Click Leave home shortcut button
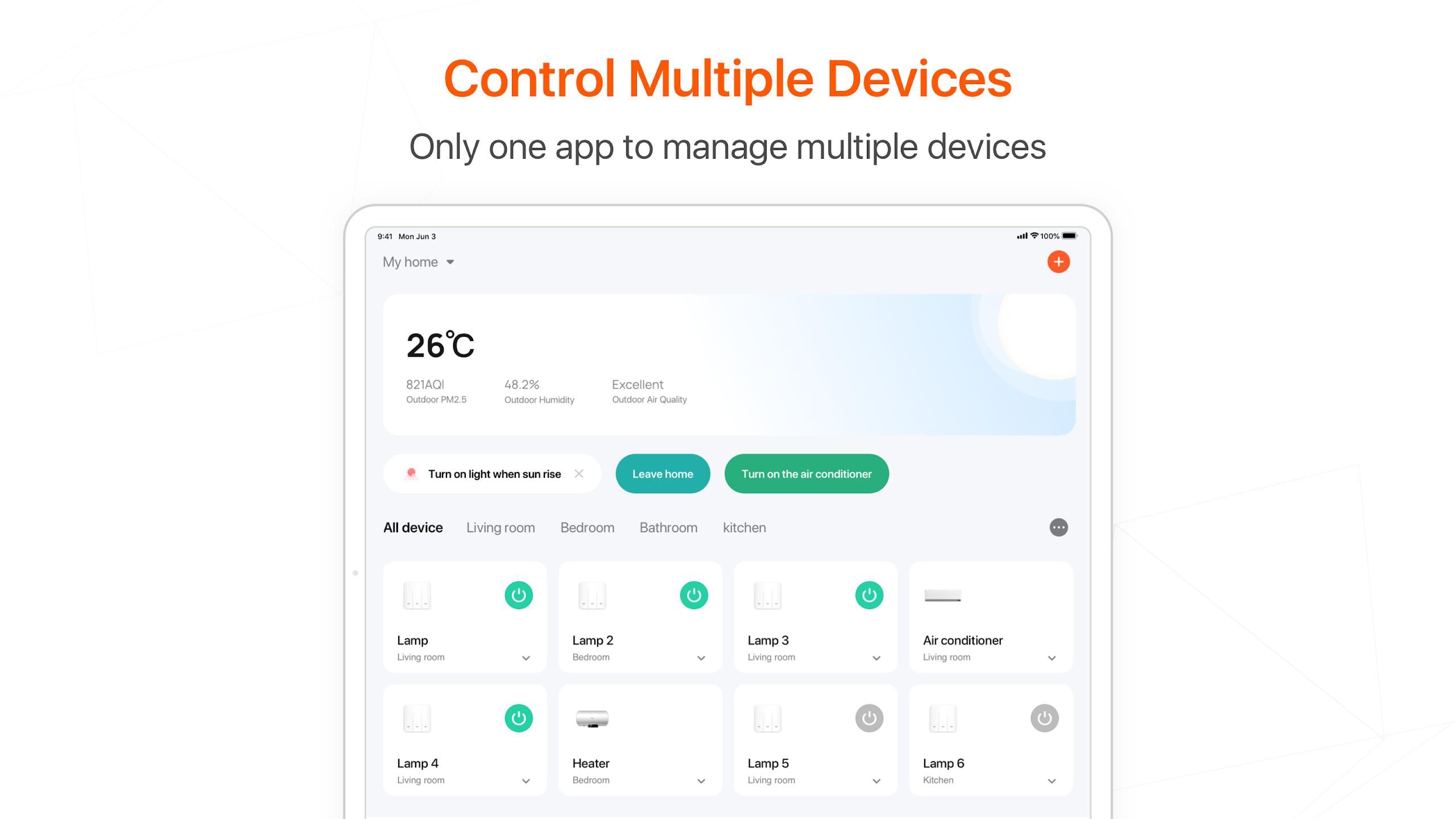 [663, 474]
